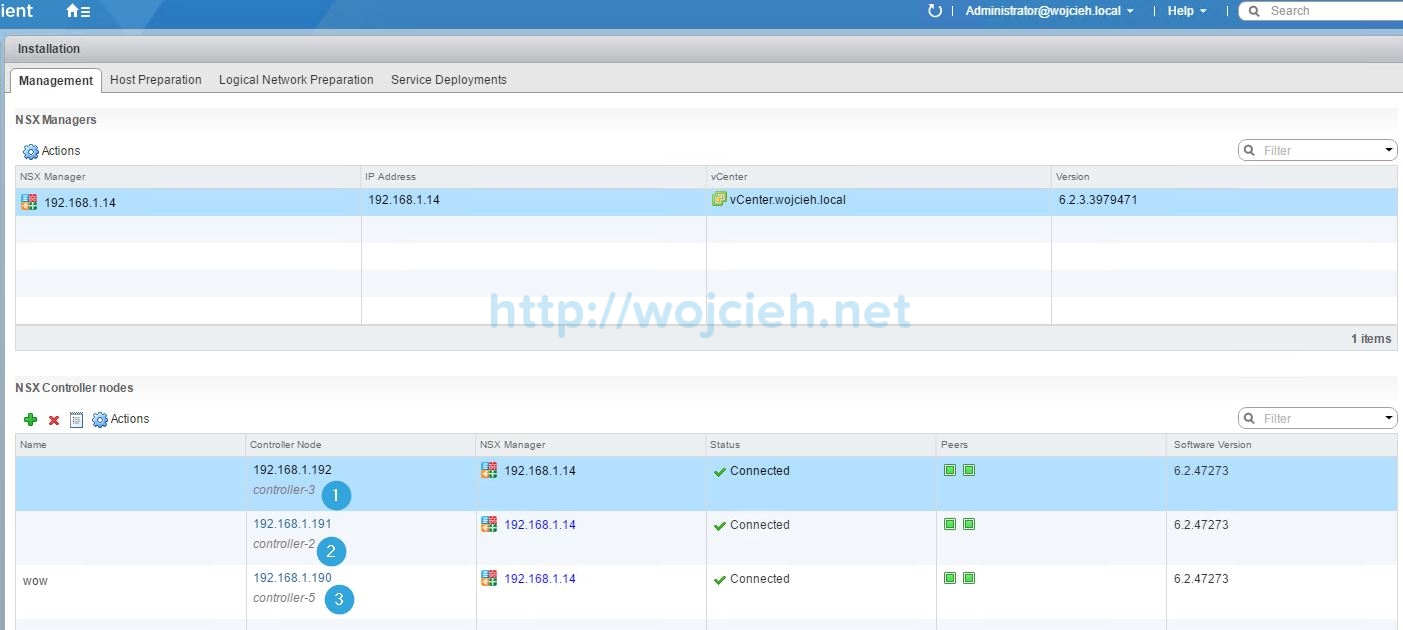Click controller 192.168.1.190 link
The width and height of the screenshot is (1403, 630).
click(x=292, y=578)
